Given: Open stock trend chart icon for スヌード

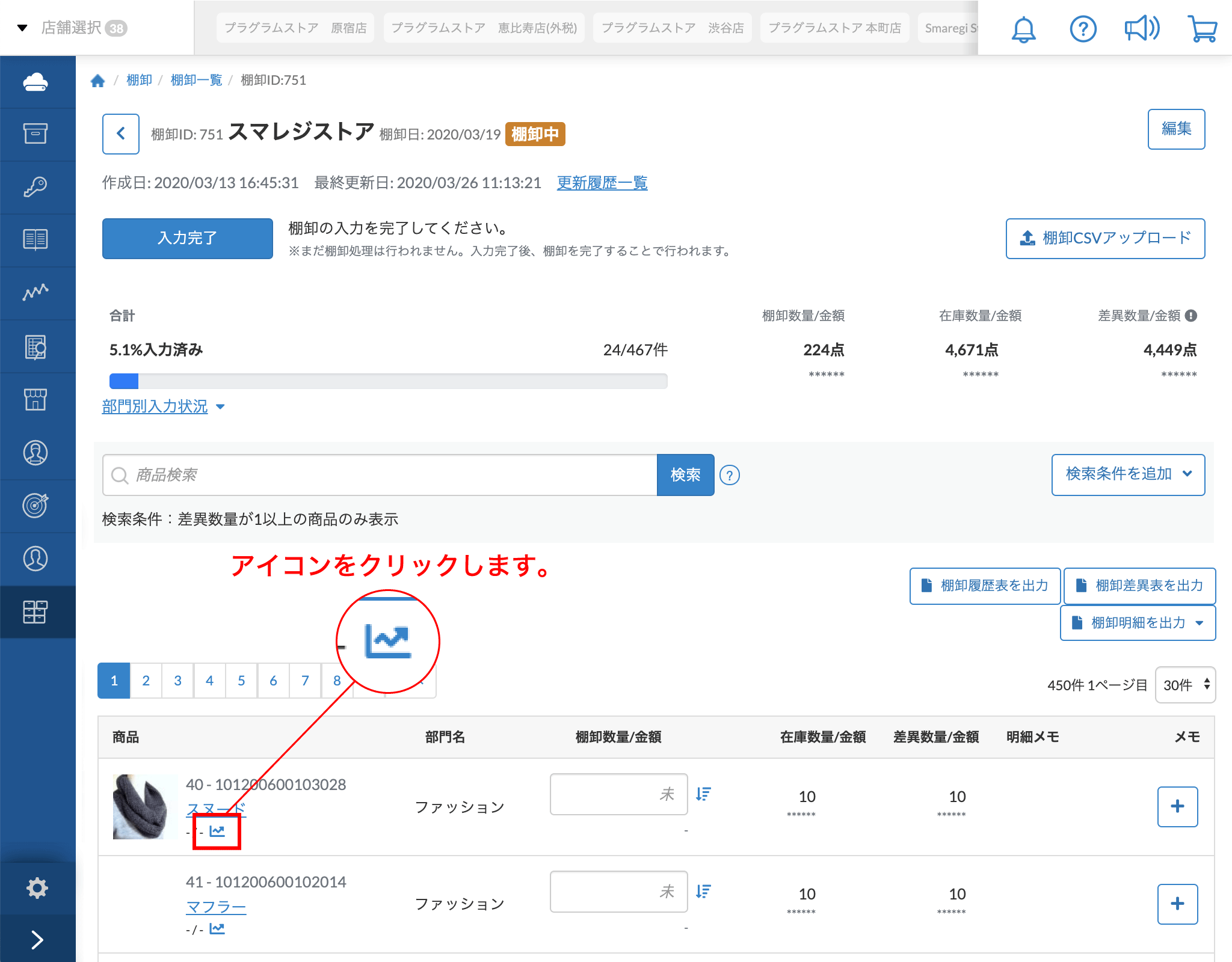Looking at the screenshot, I should (x=217, y=831).
